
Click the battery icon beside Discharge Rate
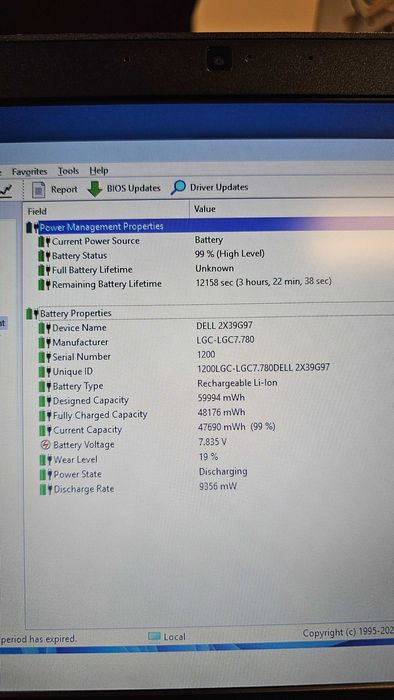(x=46, y=489)
